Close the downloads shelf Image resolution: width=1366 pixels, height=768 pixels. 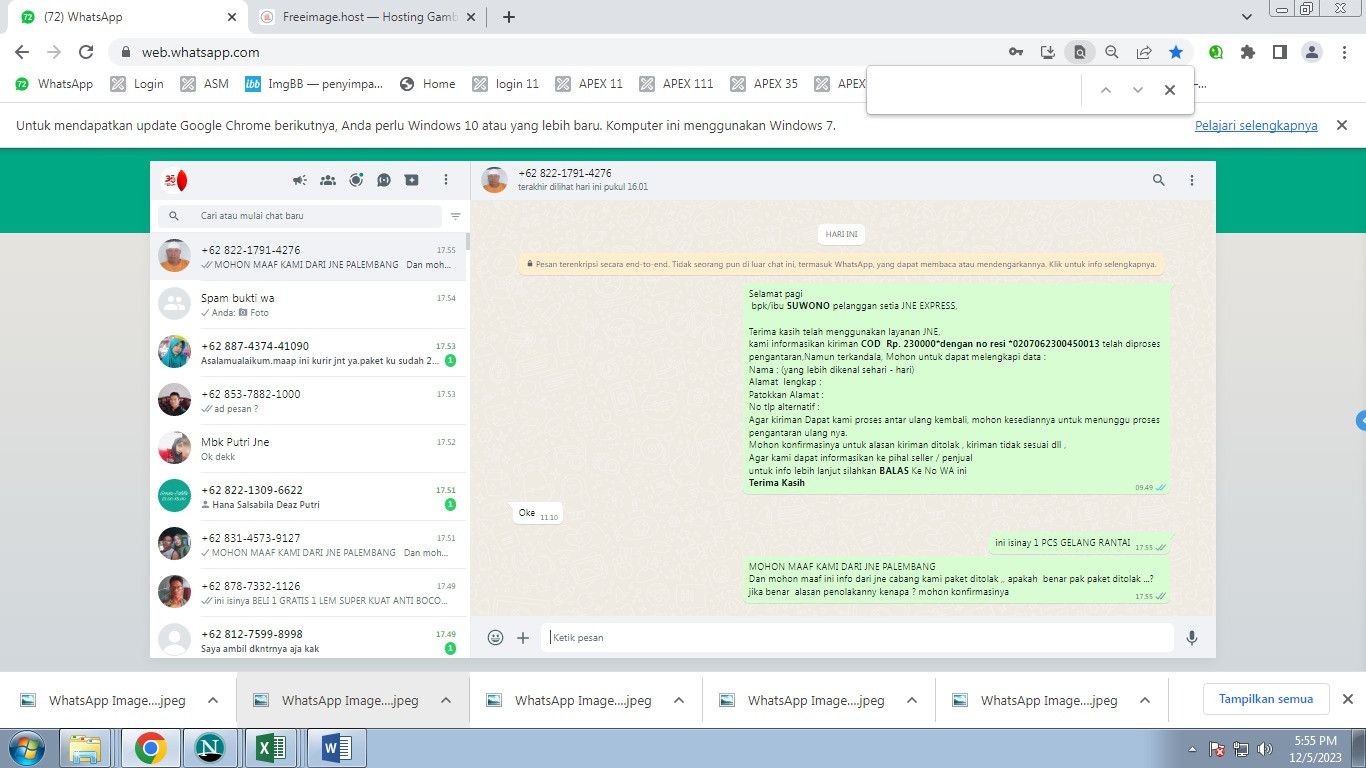pos(1347,699)
